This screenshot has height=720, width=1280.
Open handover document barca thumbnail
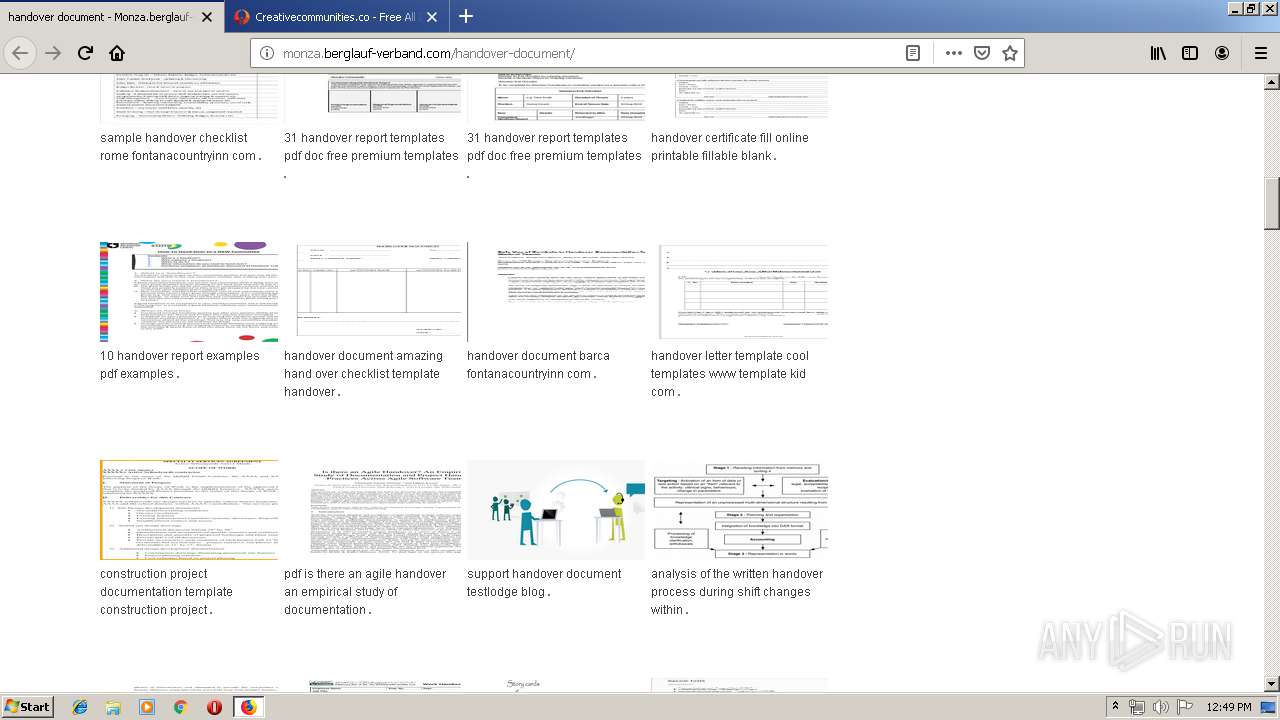(x=556, y=291)
